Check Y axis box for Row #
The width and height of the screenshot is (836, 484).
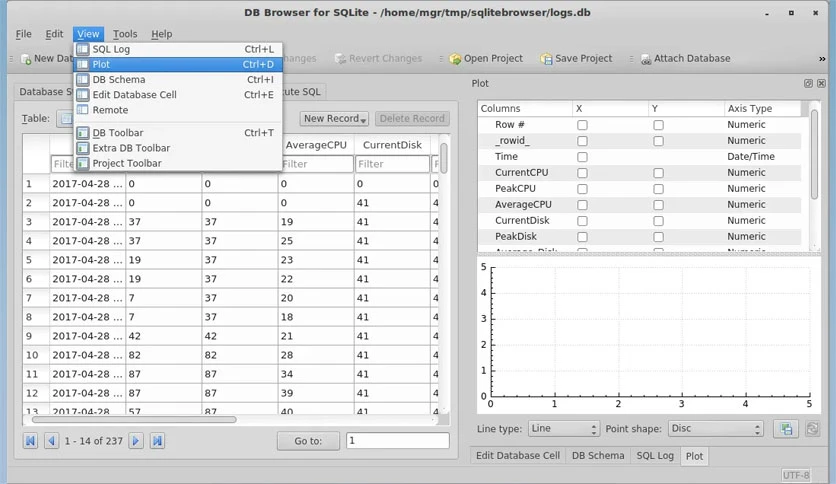[658, 125]
